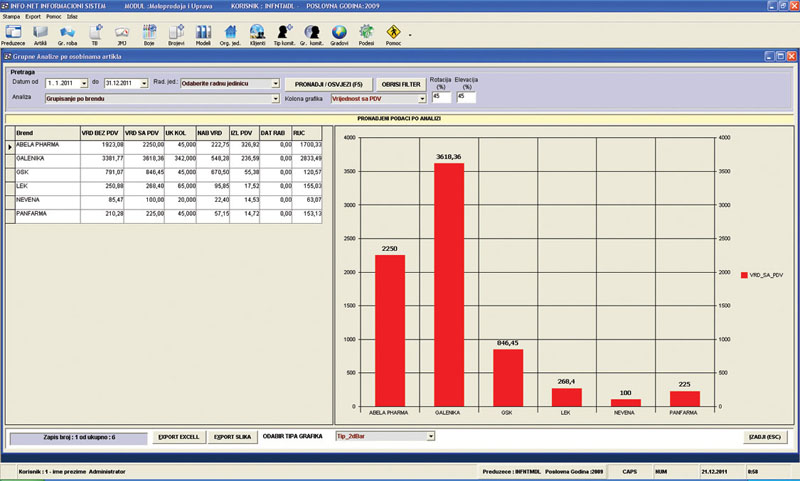Click the IZADJI (ESC) button
Viewport: 800px width, 481px height.
(x=765, y=437)
